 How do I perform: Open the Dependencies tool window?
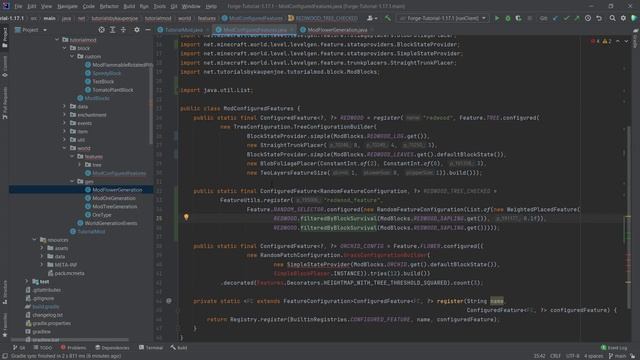click(112, 348)
